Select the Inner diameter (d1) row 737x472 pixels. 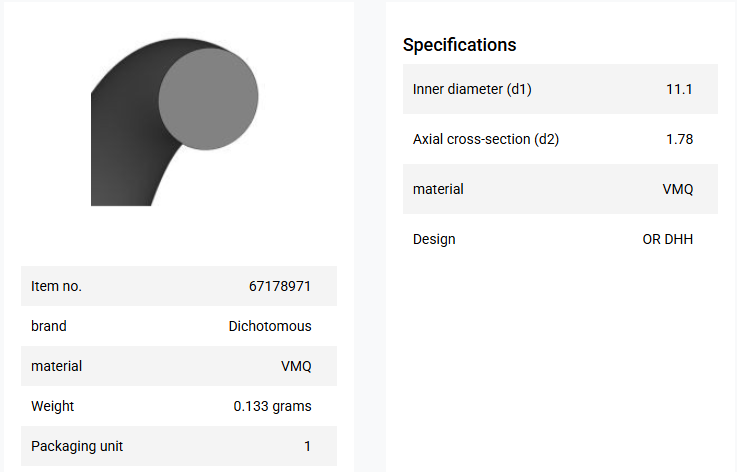click(560, 89)
